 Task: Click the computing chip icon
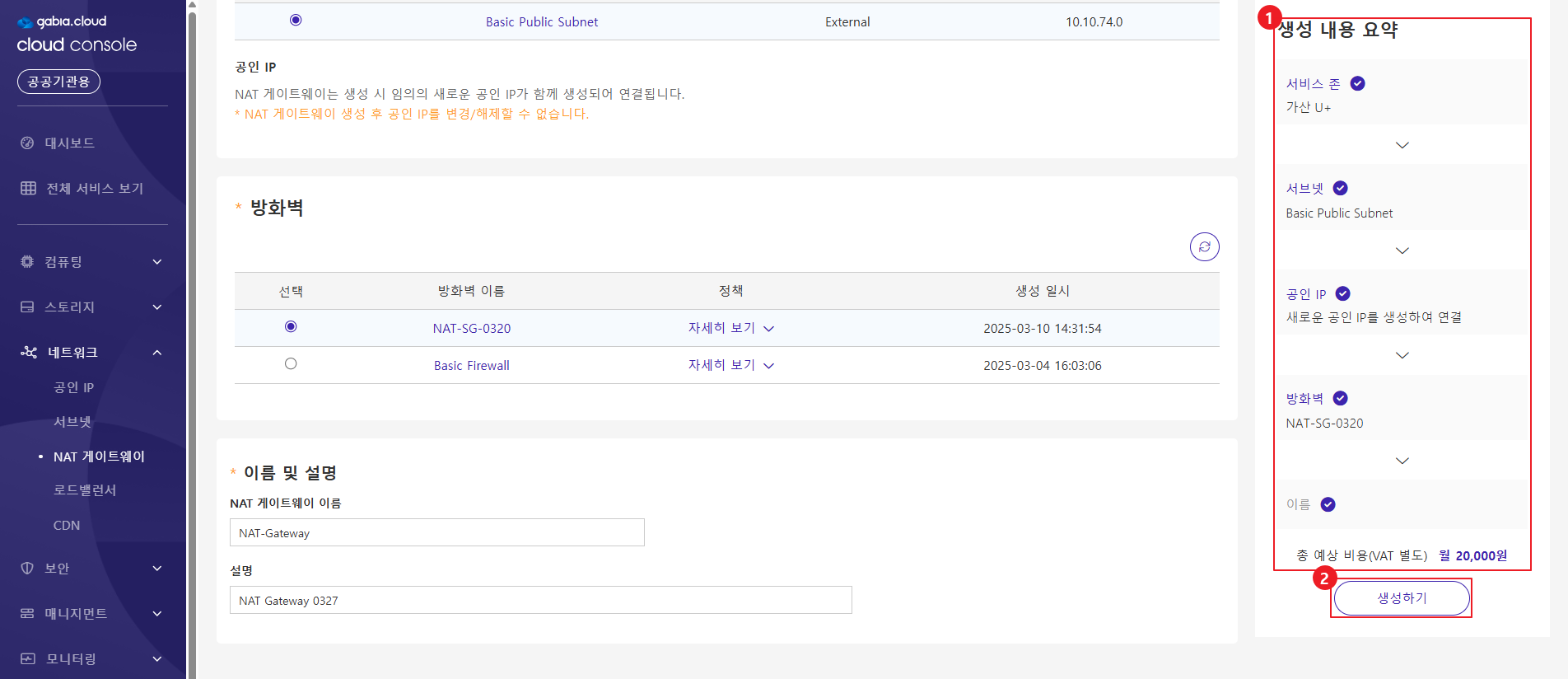(27, 262)
